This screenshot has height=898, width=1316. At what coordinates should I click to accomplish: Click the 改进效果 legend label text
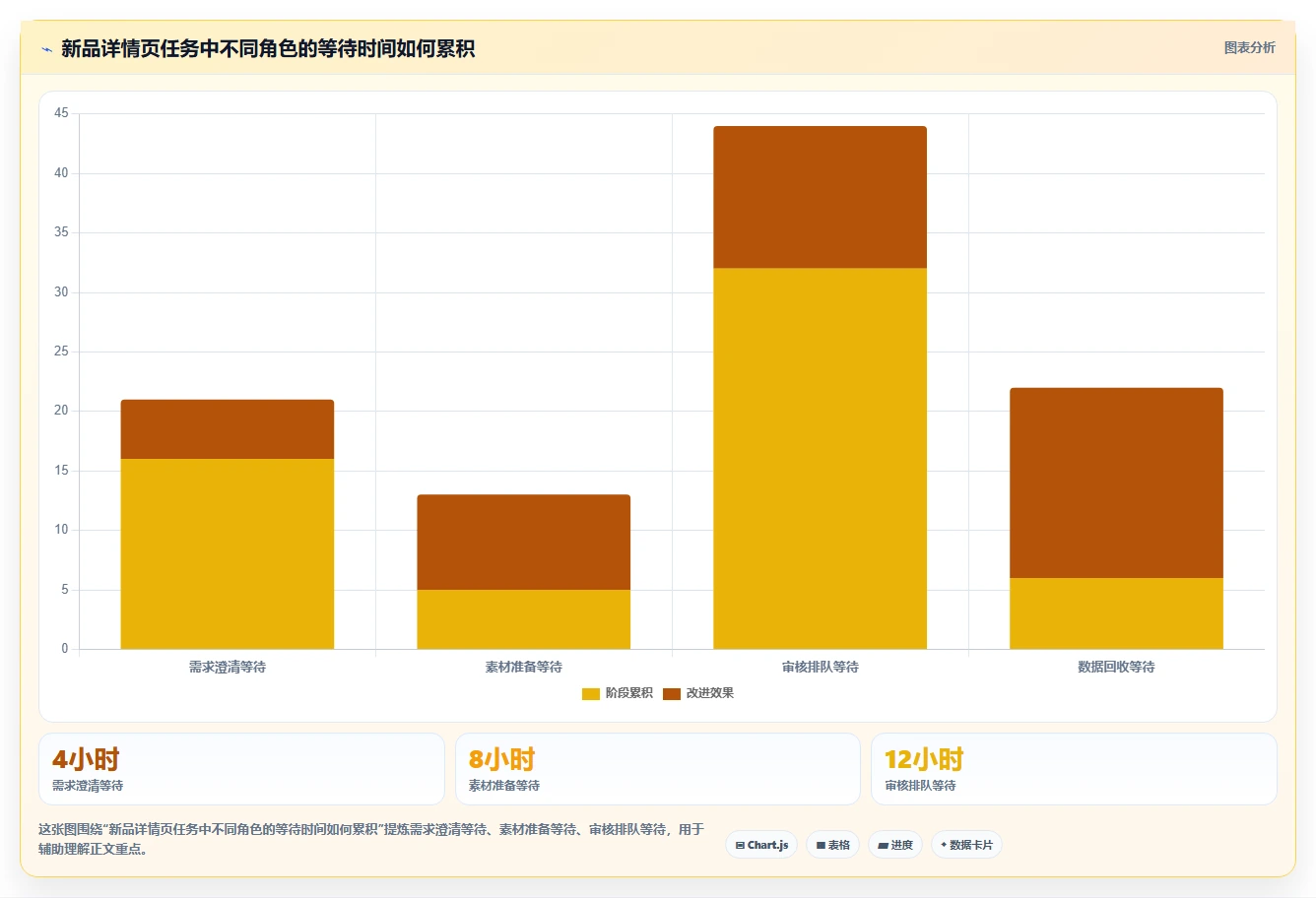[x=710, y=693]
